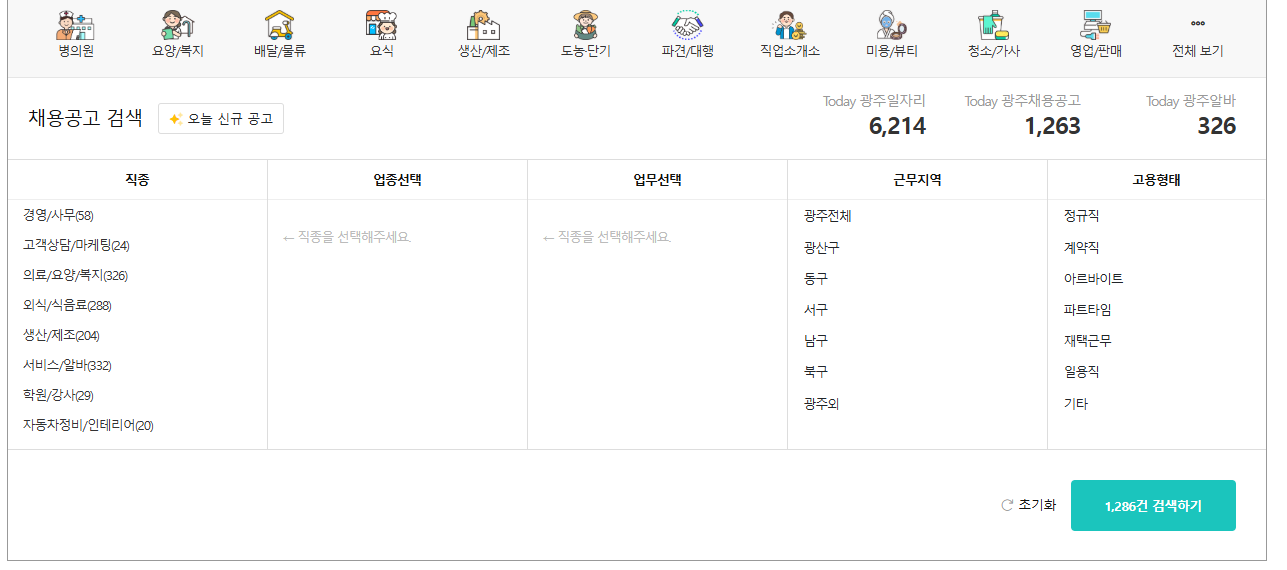Open the 요양/복지 category icon

178,25
